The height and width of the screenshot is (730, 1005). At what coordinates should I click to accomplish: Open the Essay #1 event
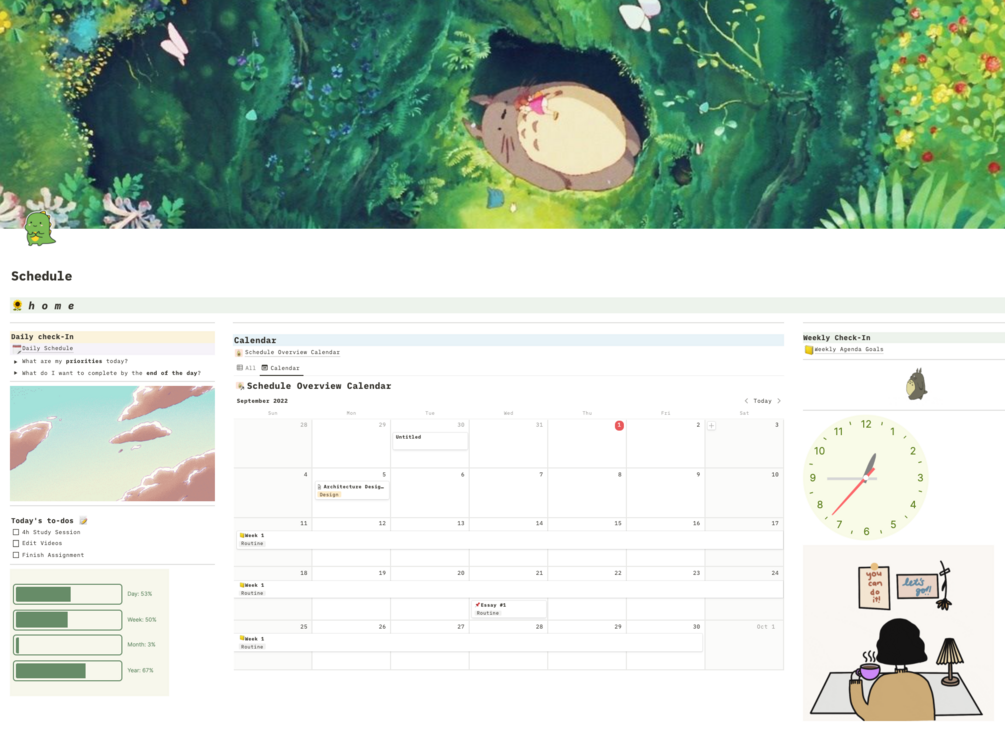point(509,608)
